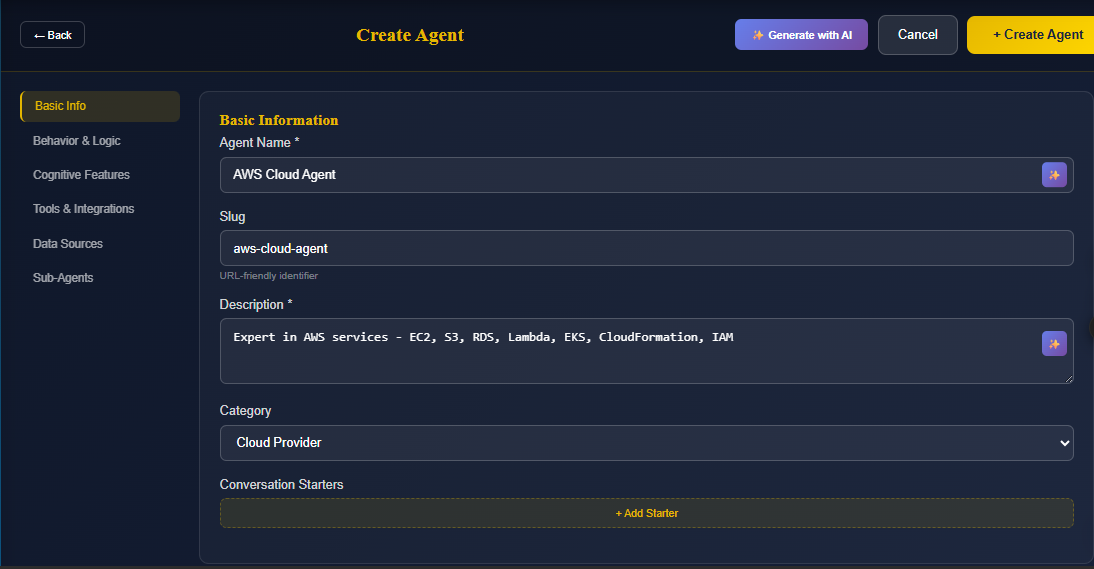Image resolution: width=1094 pixels, height=569 pixels.
Task: Open the Sub-Agents section
Action: pyautogui.click(x=63, y=278)
